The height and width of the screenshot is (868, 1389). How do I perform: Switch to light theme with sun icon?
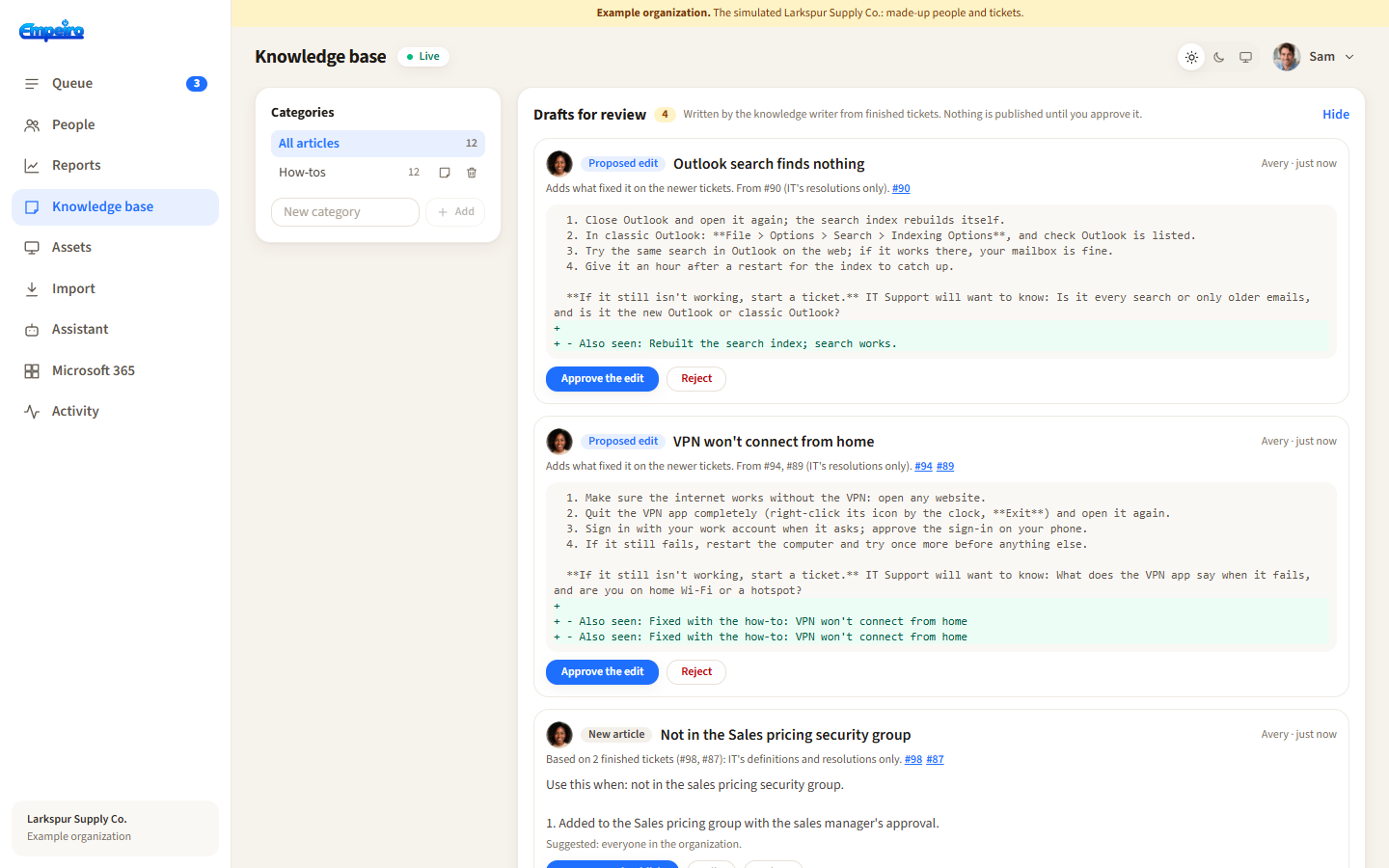point(1192,58)
